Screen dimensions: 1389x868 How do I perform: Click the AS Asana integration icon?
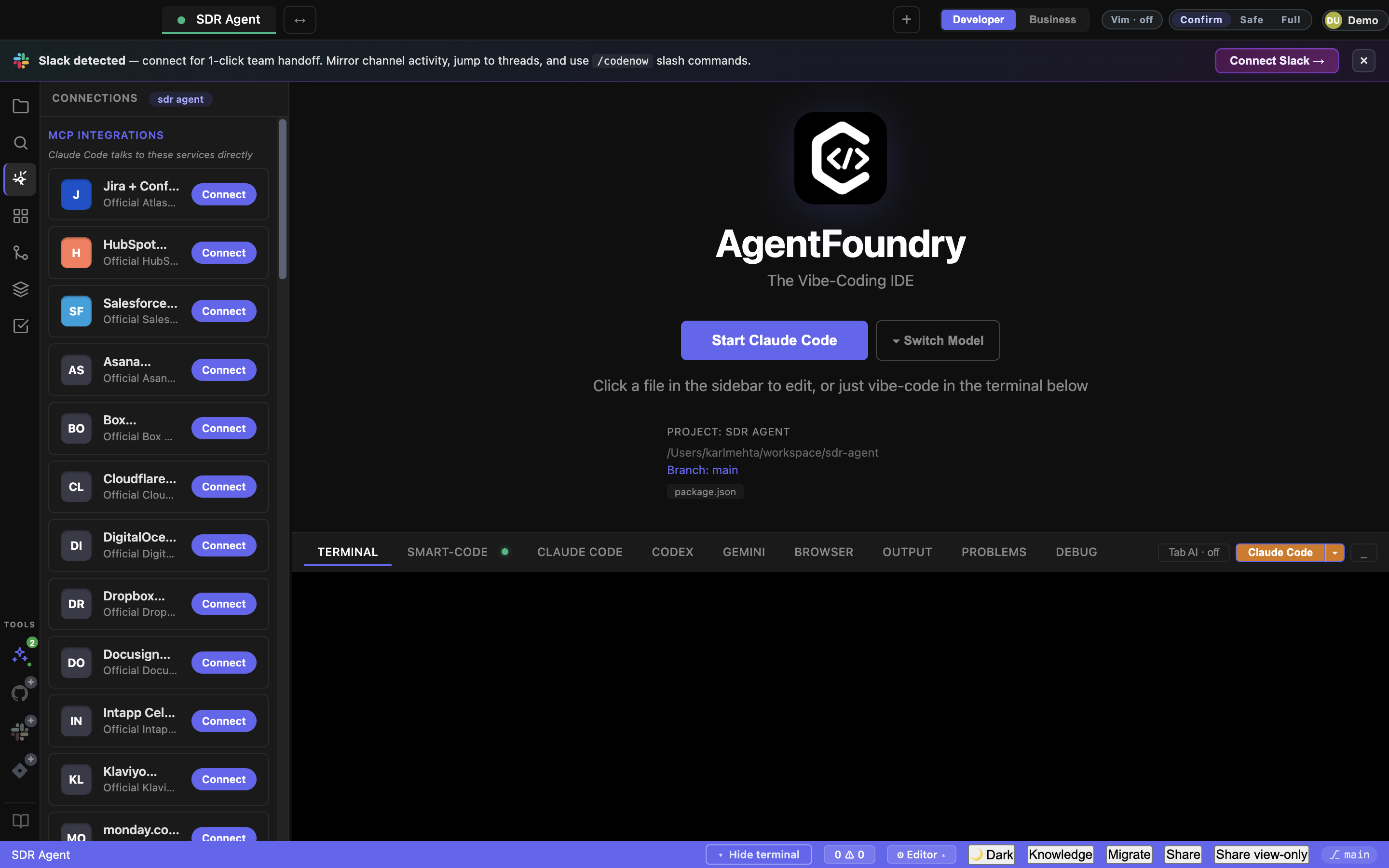(x=76, y=370)
